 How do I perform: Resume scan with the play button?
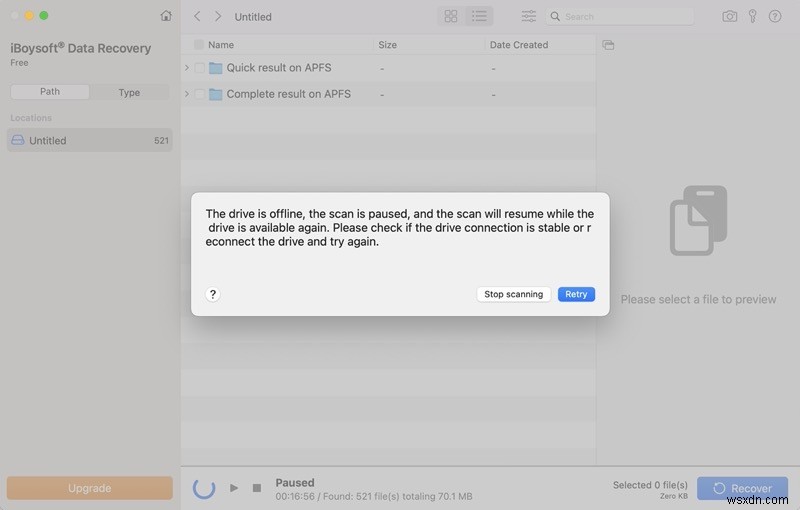234,488
